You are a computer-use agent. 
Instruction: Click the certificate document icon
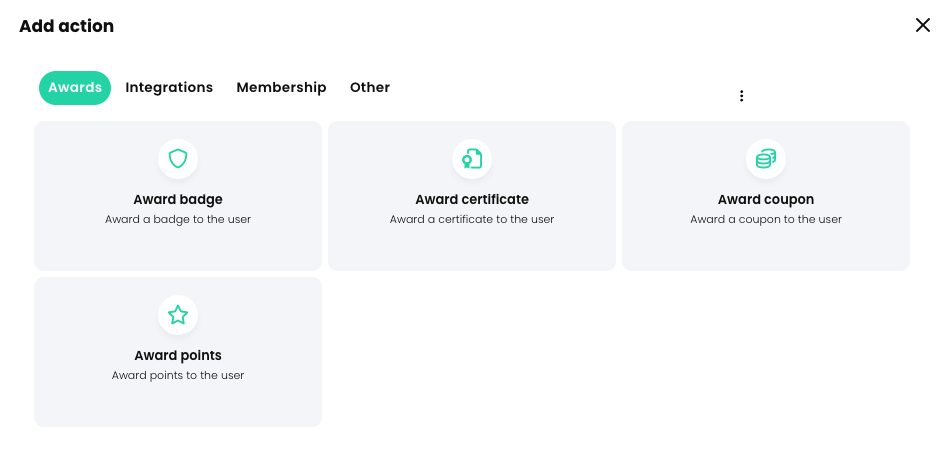pyautogui.click(x=472, y=158)
